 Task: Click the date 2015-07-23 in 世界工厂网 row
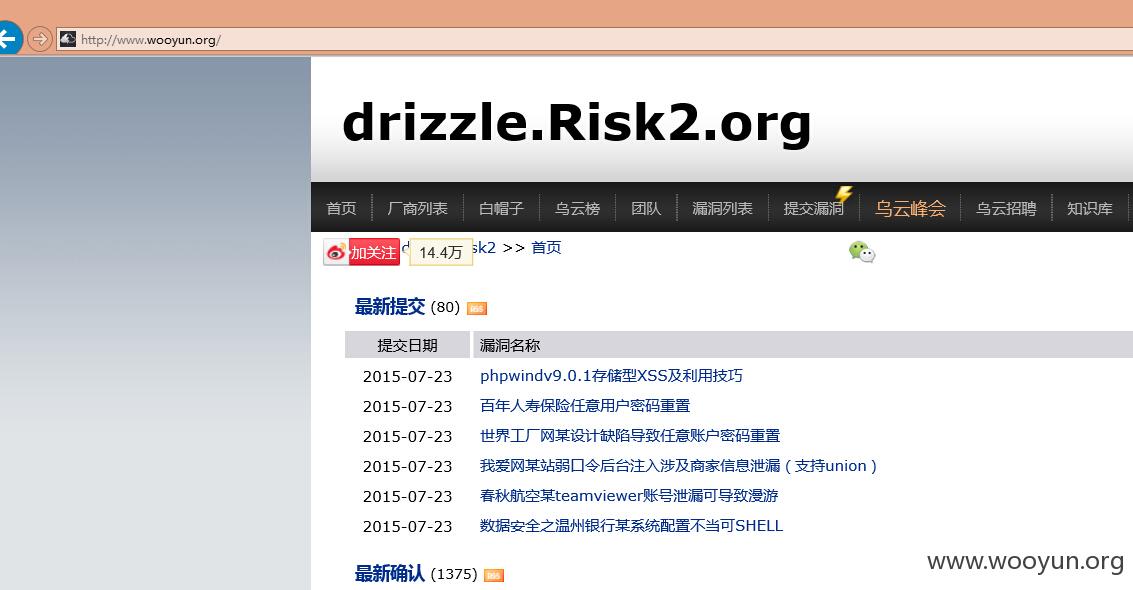408,437
